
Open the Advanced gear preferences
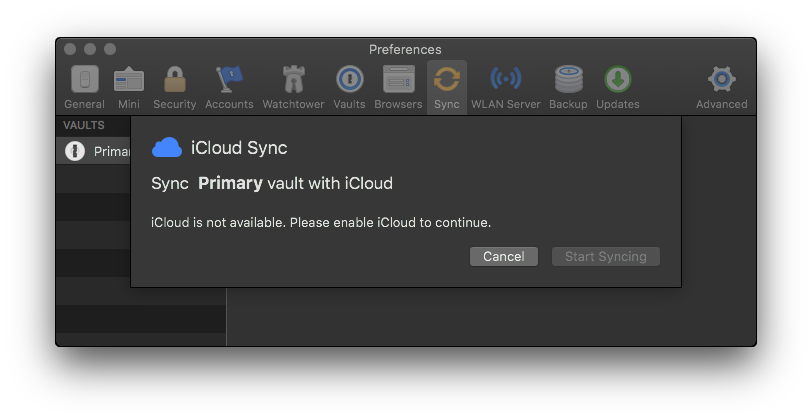click(721, 88)
